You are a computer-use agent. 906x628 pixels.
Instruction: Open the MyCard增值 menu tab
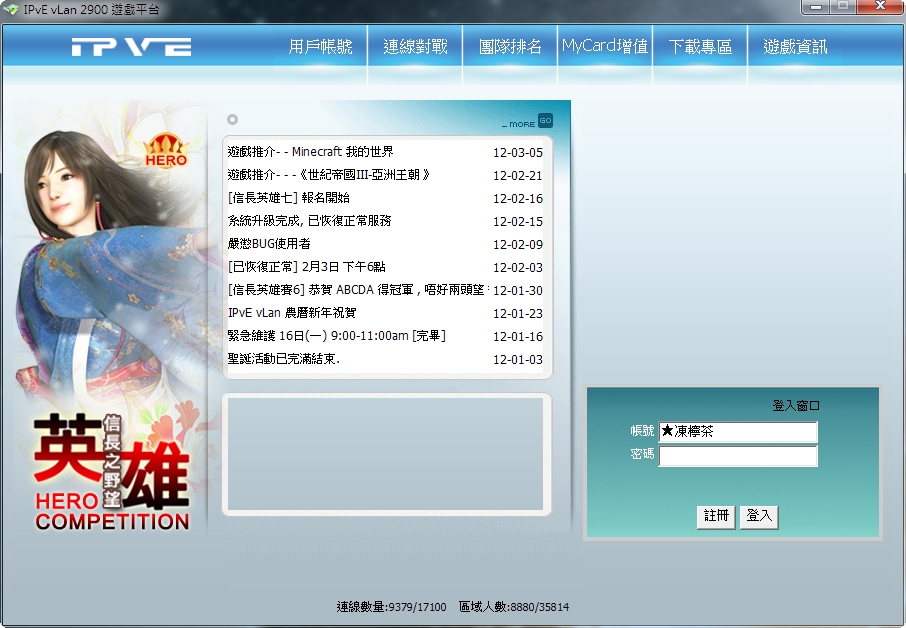[604, 46]
